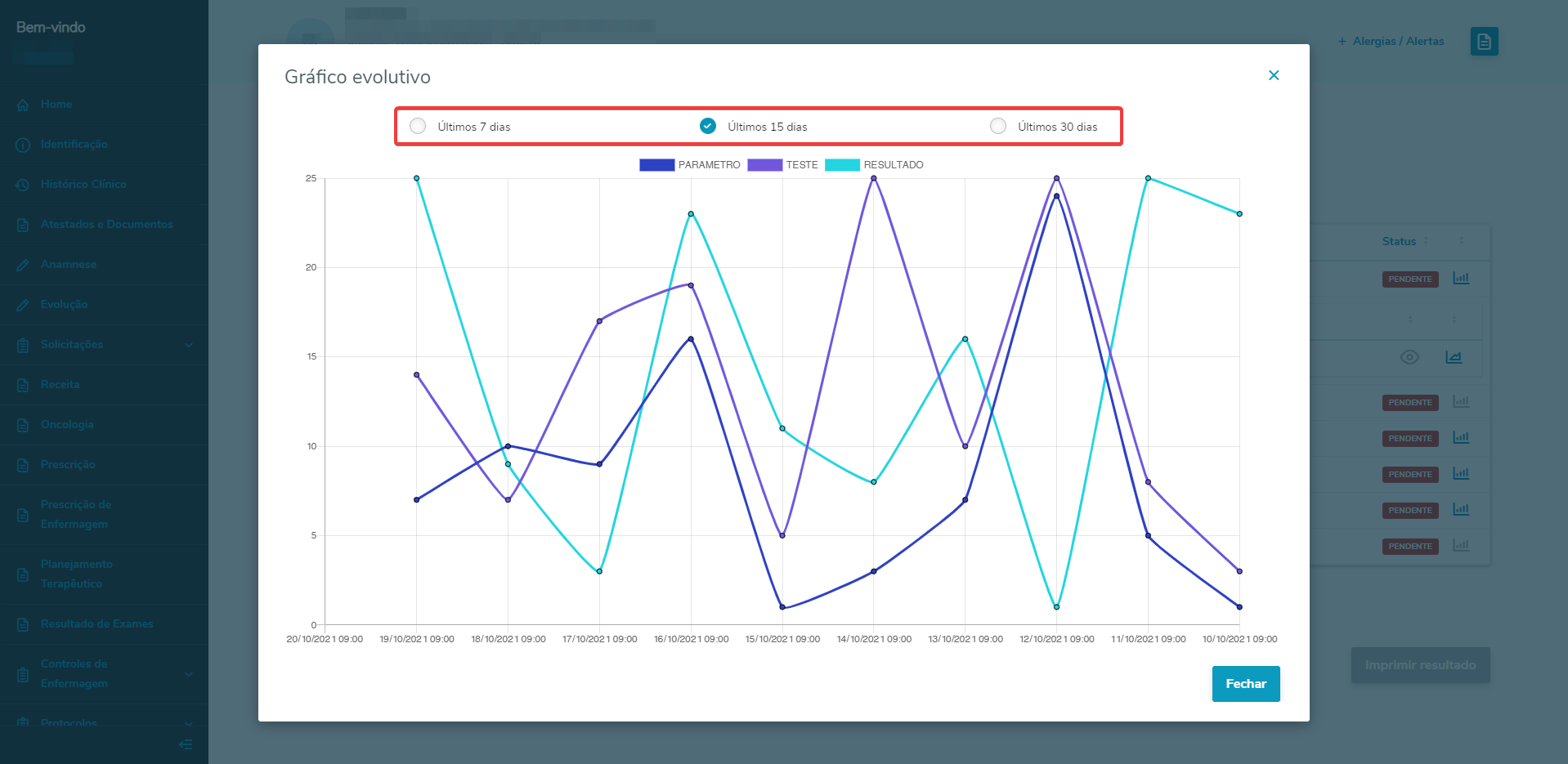Click the Identificação info icon
This screenshot has height=764, width=1568.
23,145
